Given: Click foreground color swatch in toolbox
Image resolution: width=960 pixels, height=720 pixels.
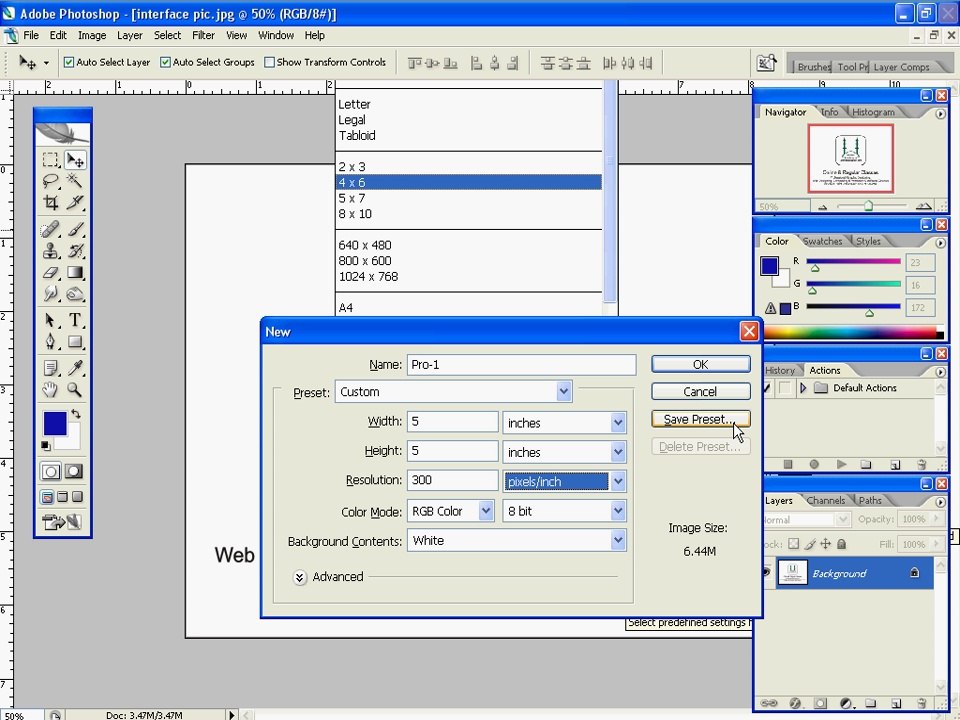Looking at the screenshot, I should click(x=54, y=423).
